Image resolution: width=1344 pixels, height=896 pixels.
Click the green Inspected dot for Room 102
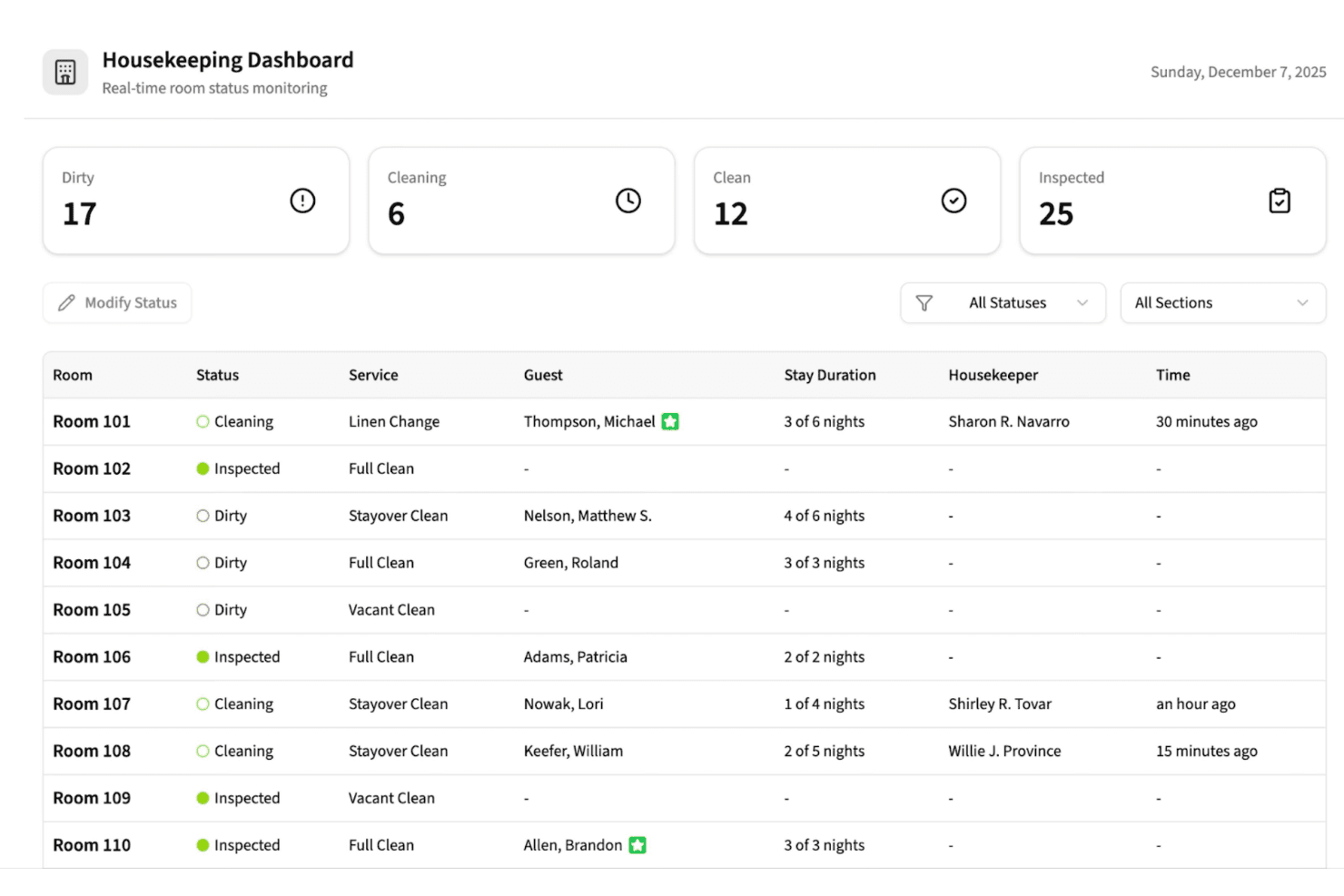click(x=203, y=468)
